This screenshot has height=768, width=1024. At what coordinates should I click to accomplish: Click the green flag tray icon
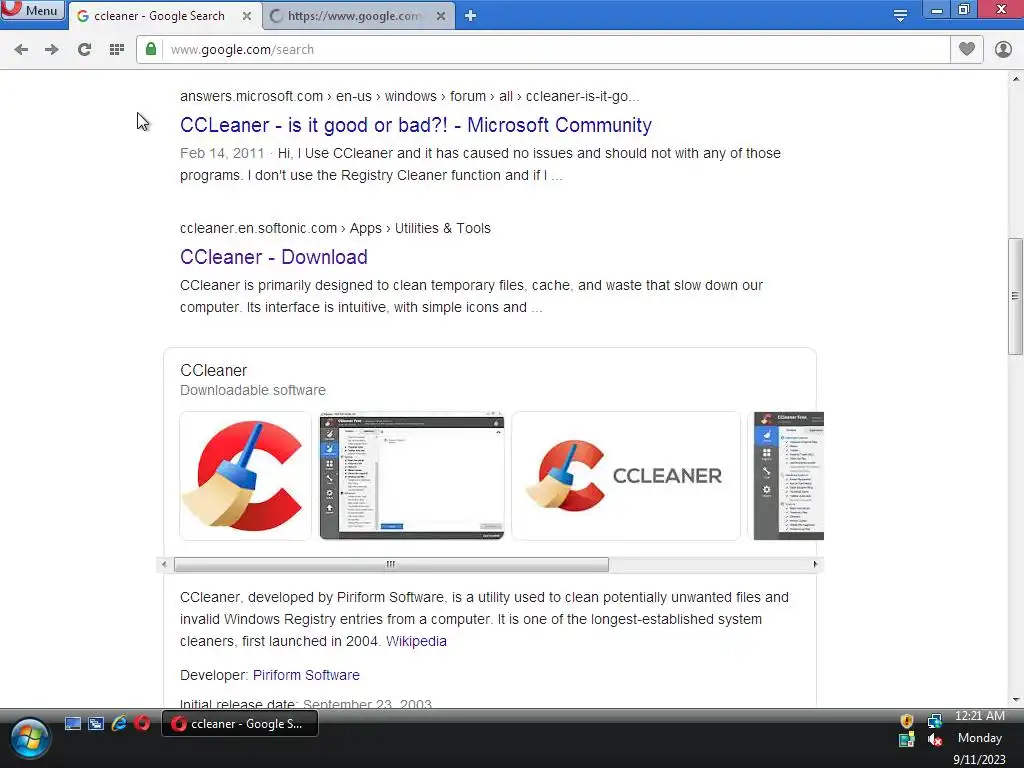click(x=906, y=740)
